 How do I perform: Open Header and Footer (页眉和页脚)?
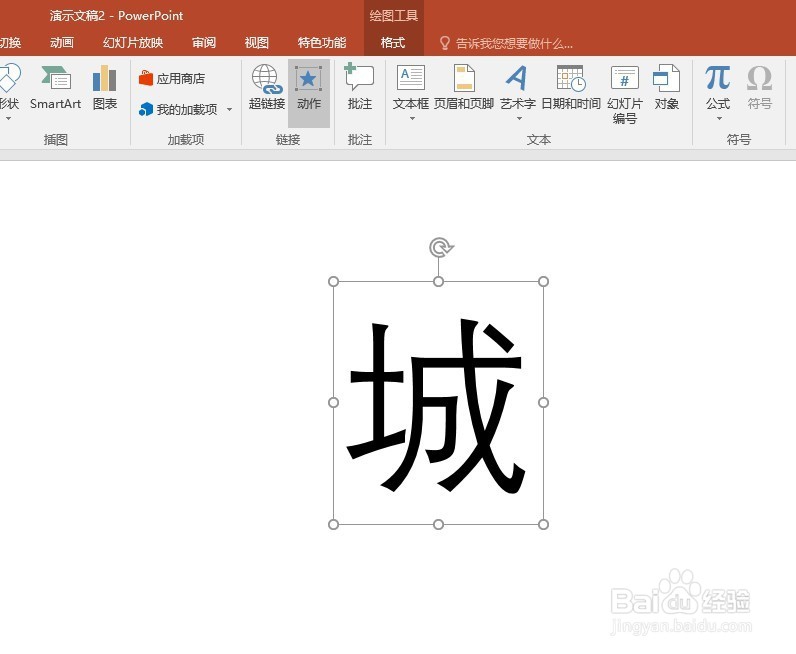(463, 87)
